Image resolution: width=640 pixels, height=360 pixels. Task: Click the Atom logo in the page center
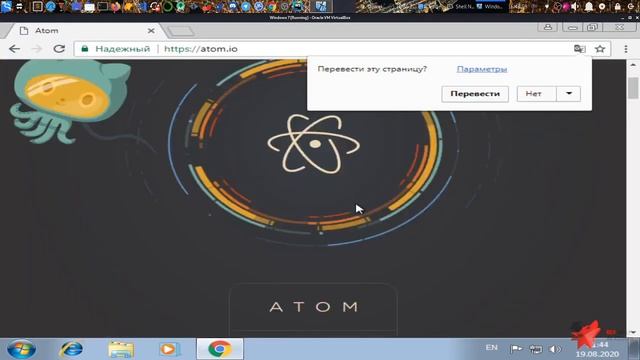coord(313,144)
